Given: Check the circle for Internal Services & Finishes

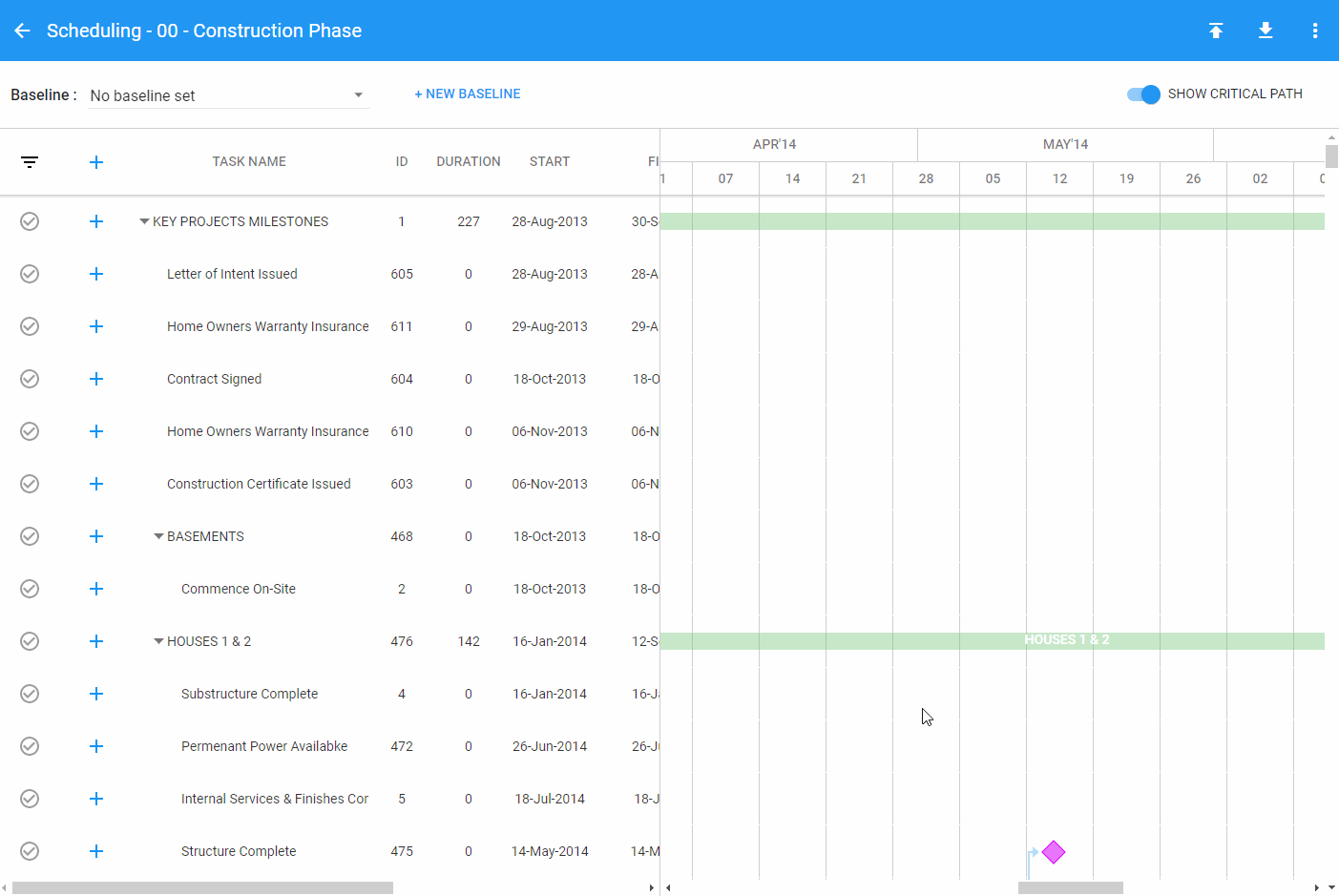Looking at the screenshot, I should 30,799.
